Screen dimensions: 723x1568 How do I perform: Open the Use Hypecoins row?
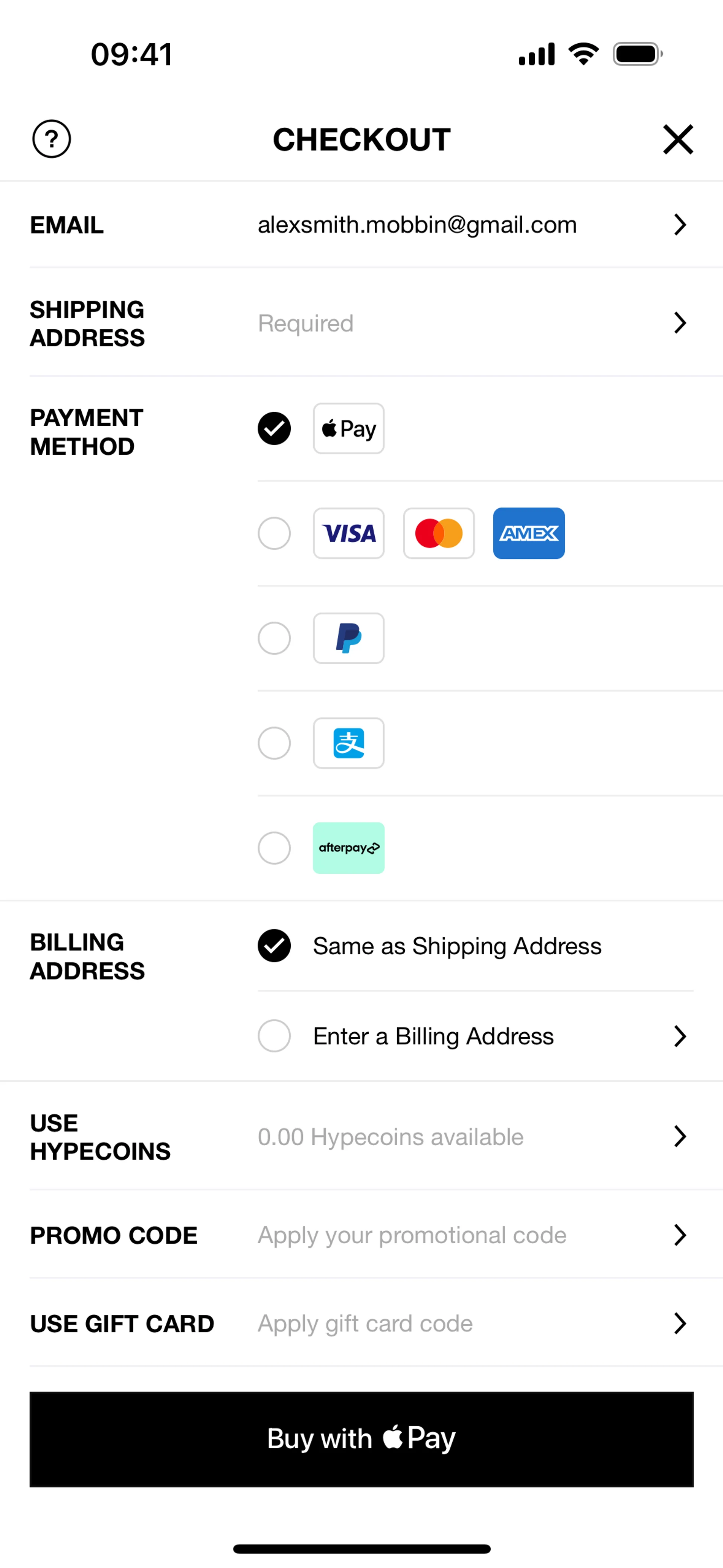pyautogui.click(x=680, y=1136)
